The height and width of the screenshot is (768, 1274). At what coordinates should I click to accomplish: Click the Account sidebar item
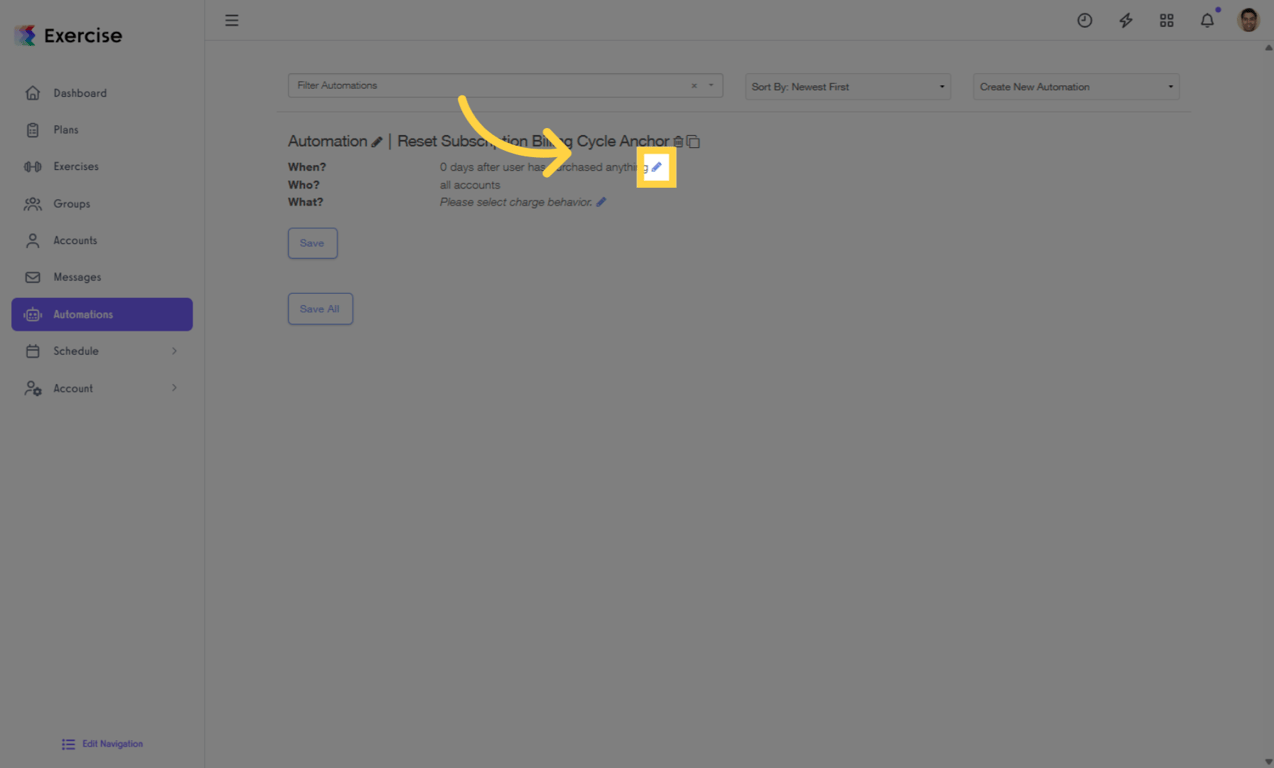(102, 388)
